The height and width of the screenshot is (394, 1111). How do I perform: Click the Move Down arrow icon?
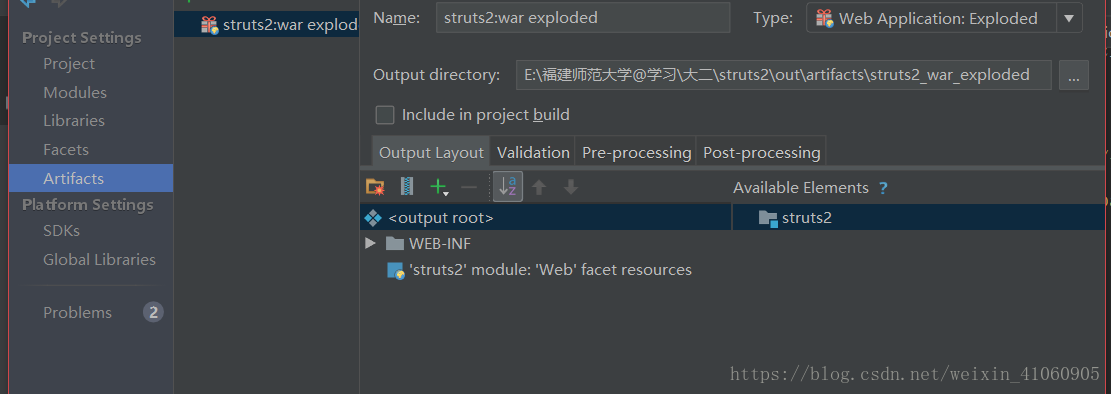[x=571, y=187]
